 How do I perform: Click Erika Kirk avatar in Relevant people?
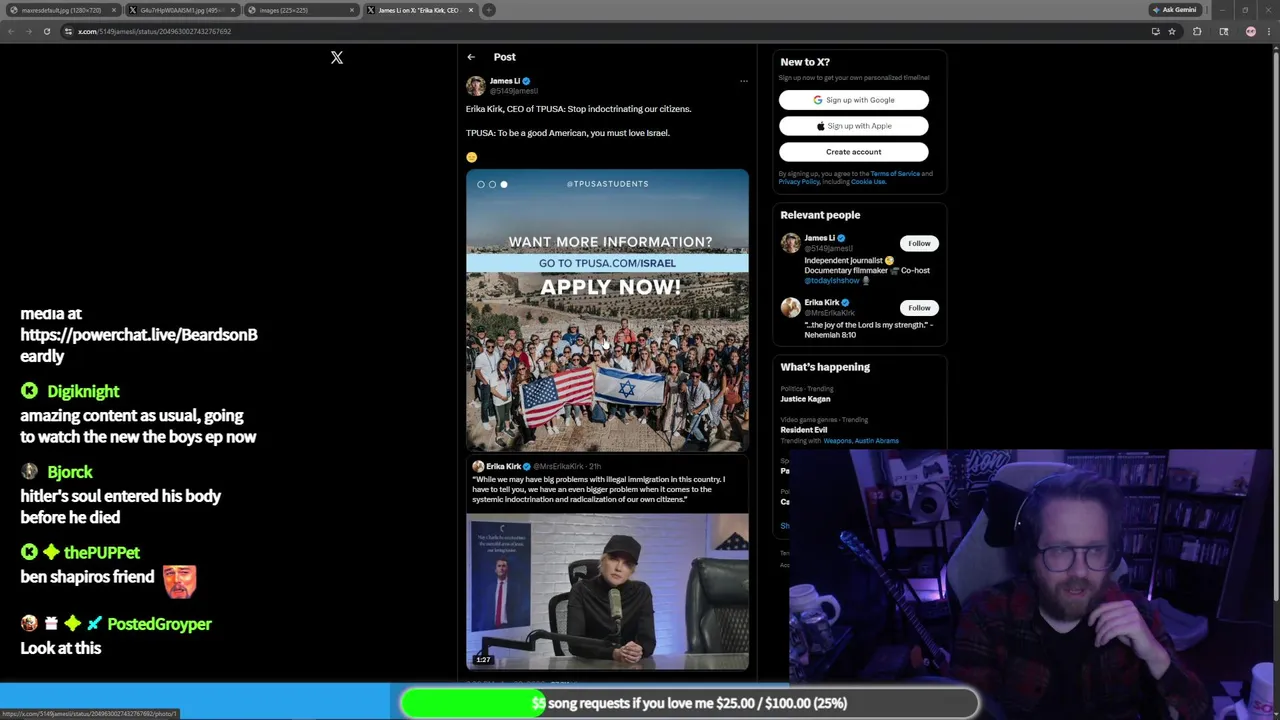click(790, 307)
